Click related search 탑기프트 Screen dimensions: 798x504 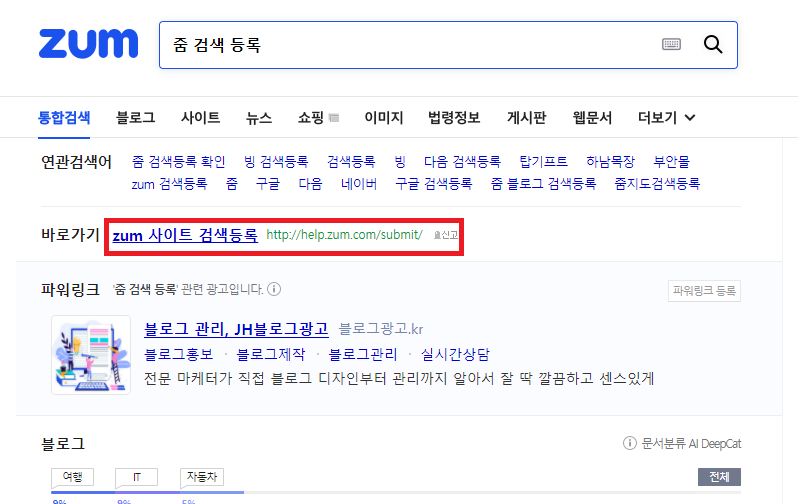click(544, 162)
